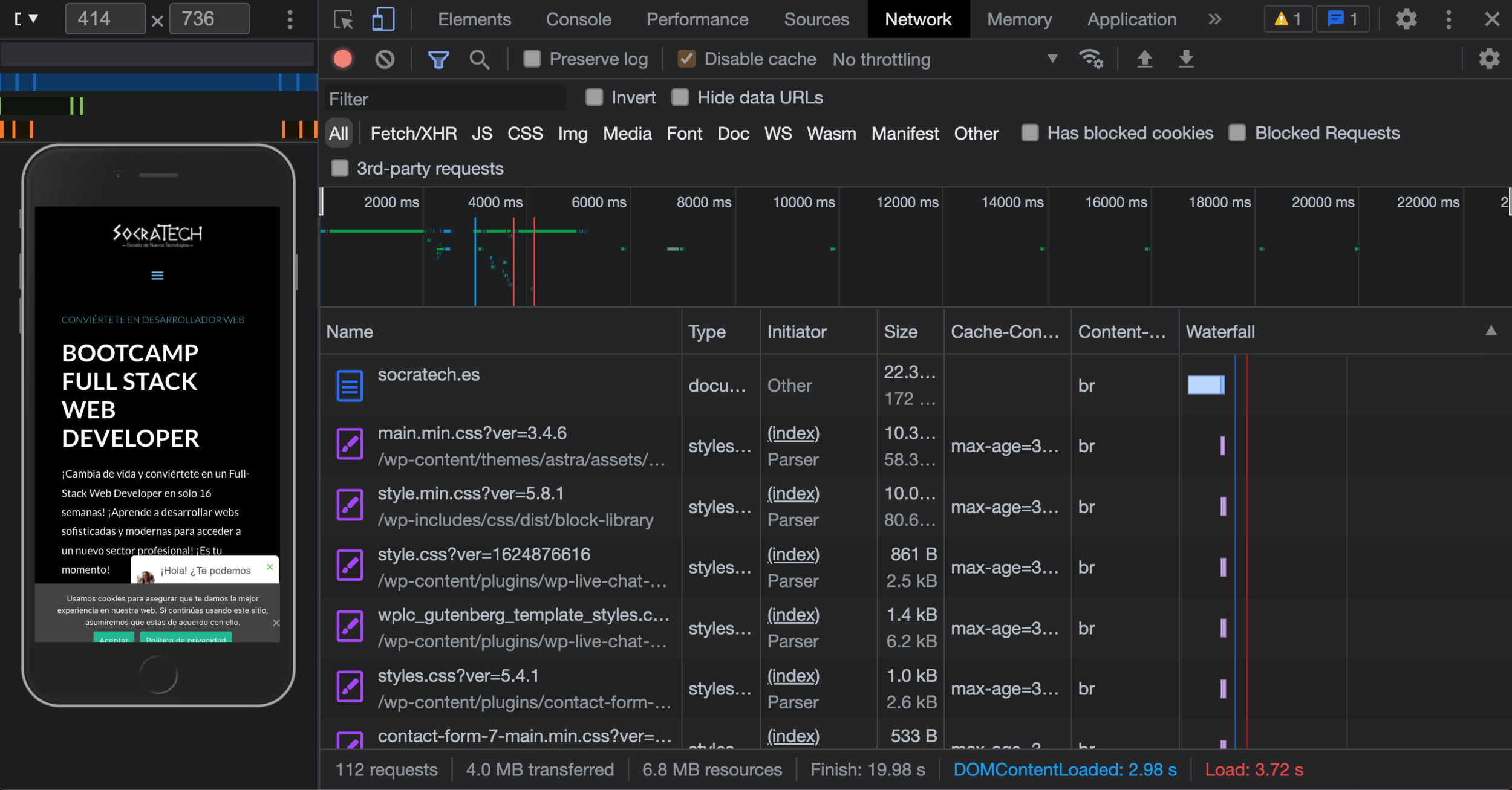Click the import HAR upload arrow icon
Screen dimensions: 1512x790
click(x=1144, y=59)
